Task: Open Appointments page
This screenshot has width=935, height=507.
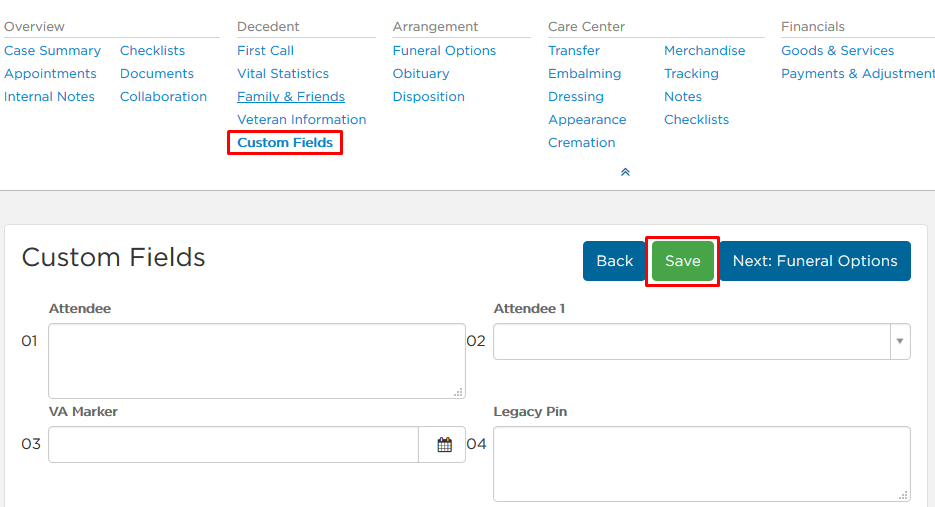Action: click(50, 73)
